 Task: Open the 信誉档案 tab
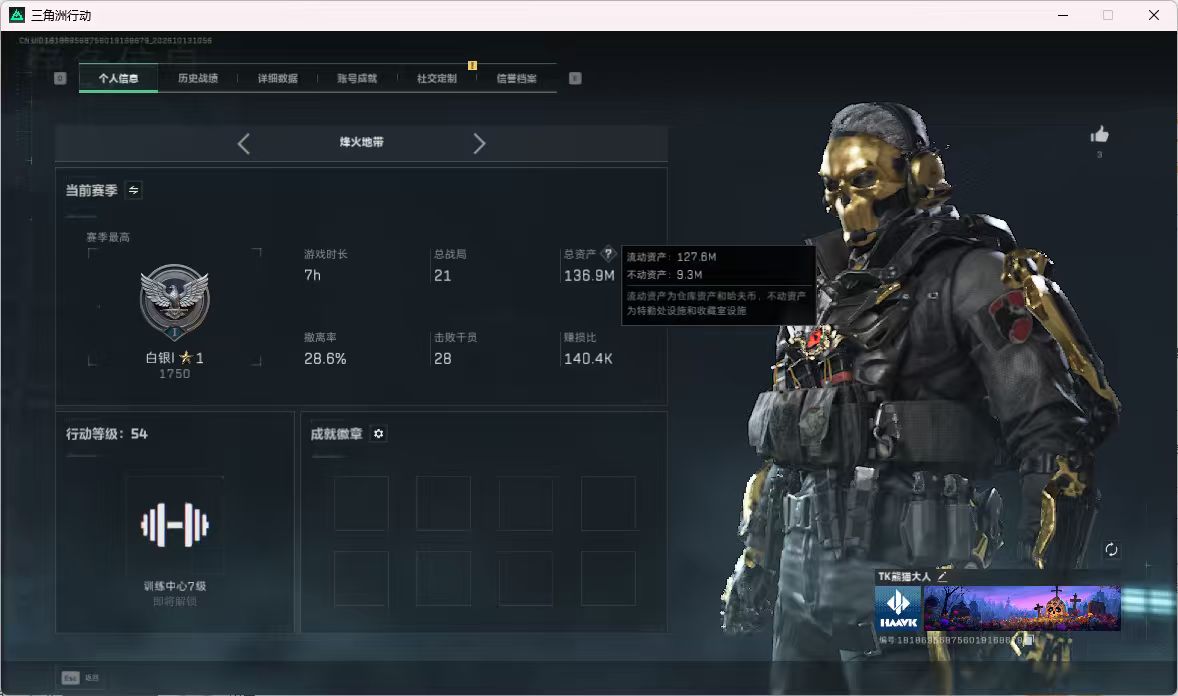tap(516, 78)
